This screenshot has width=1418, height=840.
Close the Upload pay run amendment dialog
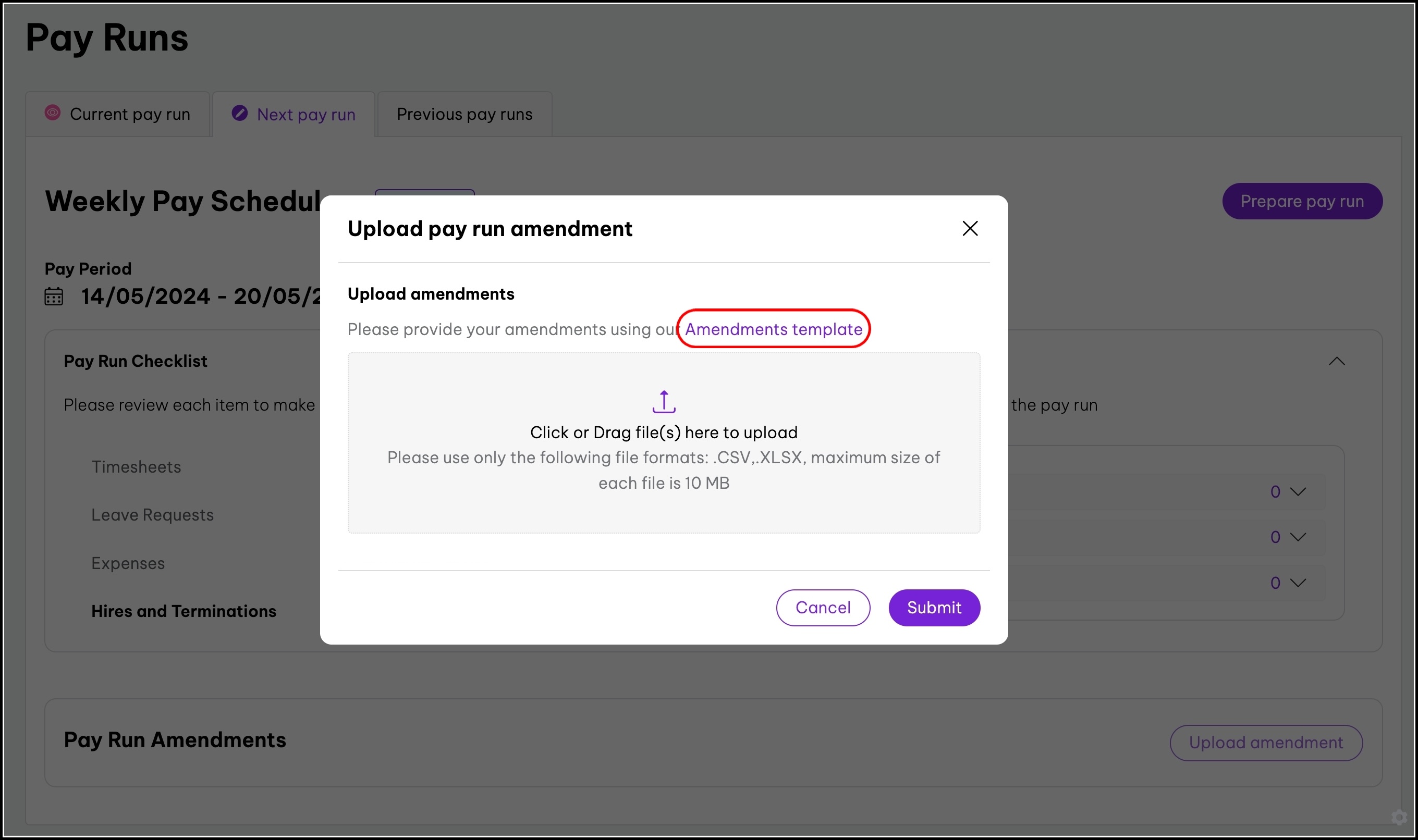tap(970, 229)
